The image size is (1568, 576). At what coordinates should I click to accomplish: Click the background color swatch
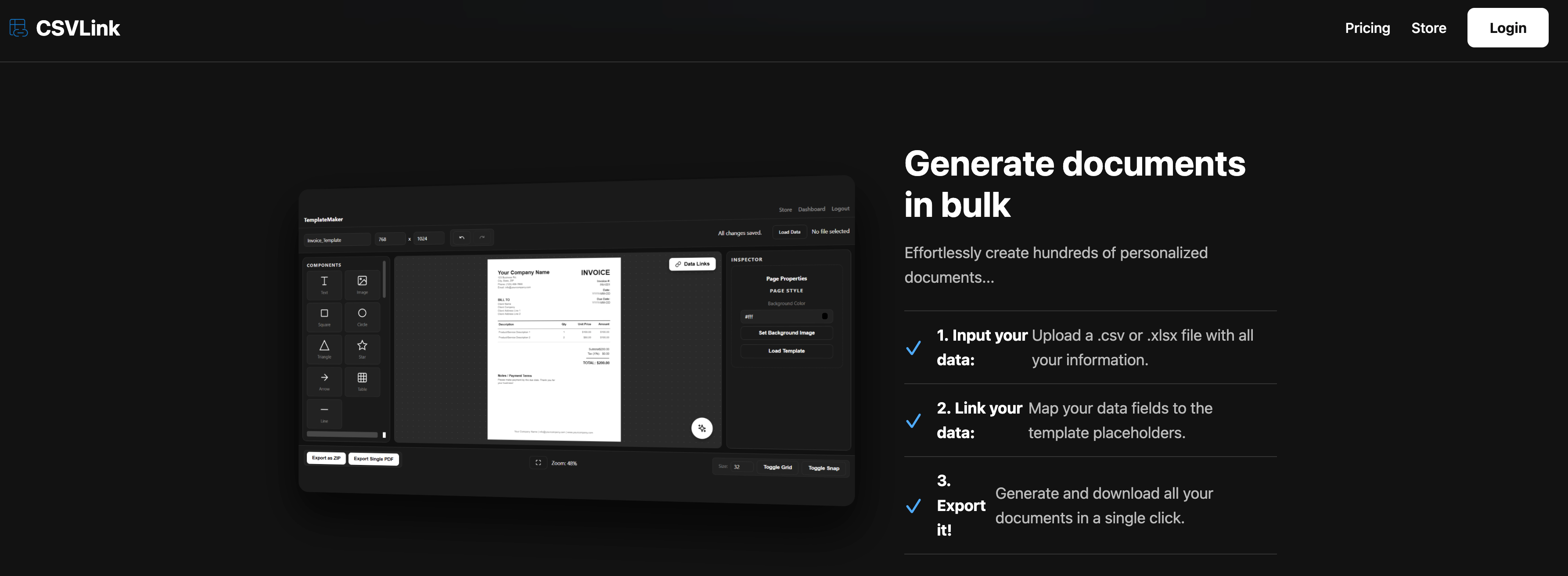(824, 316)
